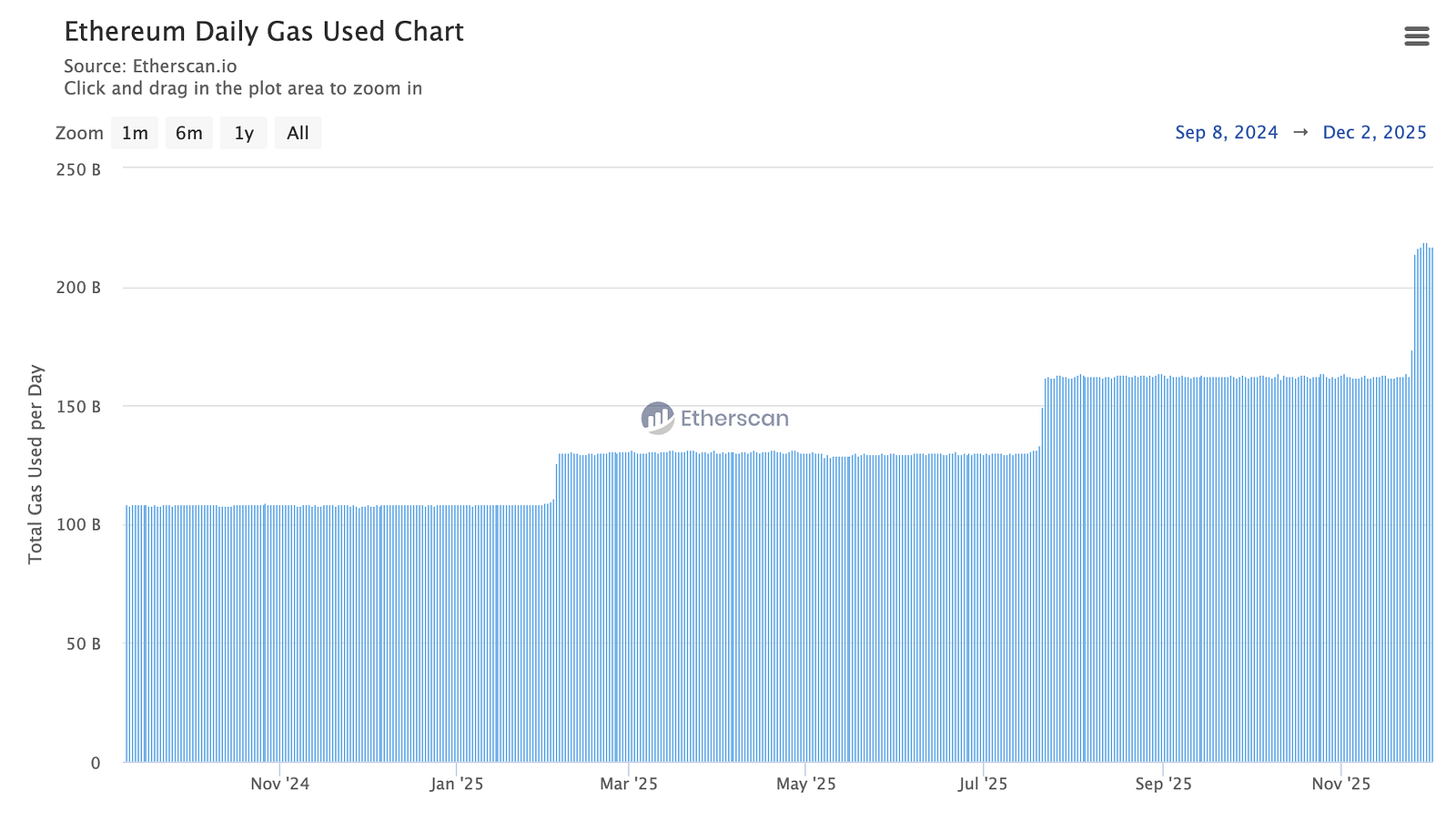Select the 50 B y-axis label

[x=85, y=644]
